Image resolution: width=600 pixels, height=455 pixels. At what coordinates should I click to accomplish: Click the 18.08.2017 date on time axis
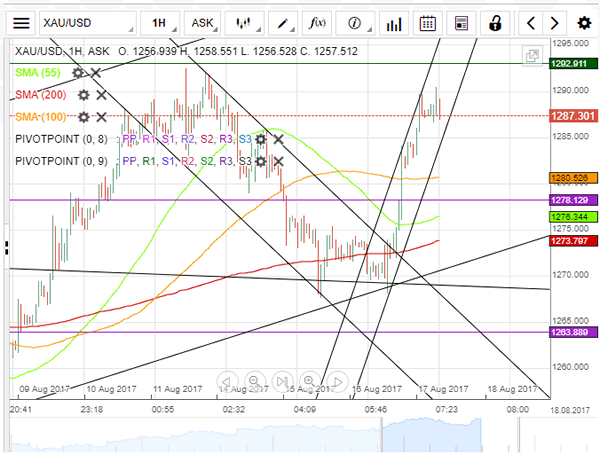point(570,410)
